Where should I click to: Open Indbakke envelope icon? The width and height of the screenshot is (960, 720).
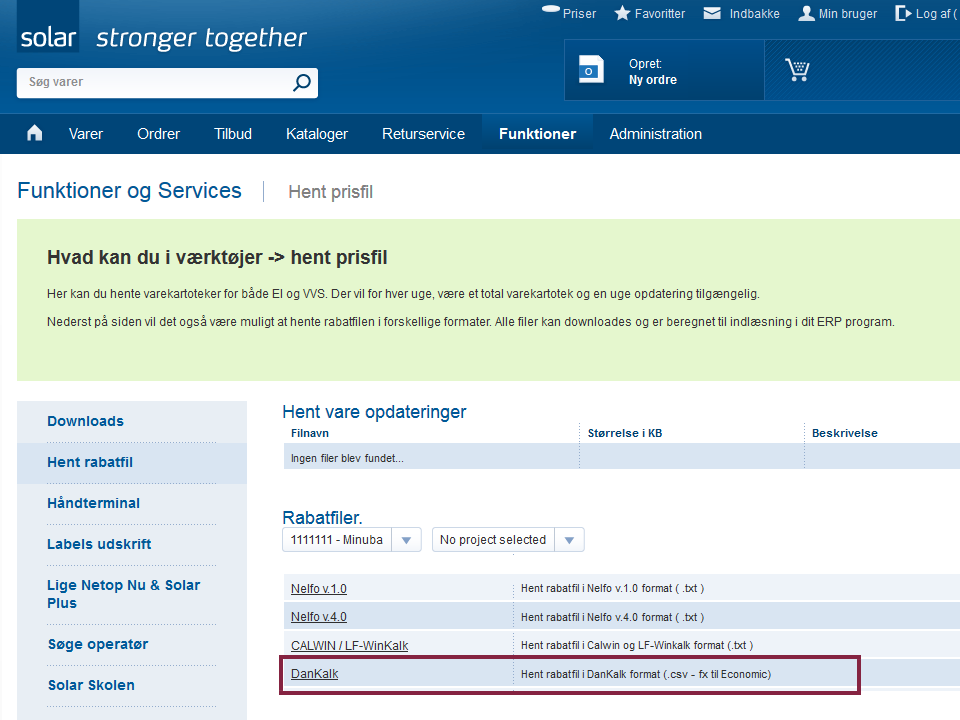[712, 13]
